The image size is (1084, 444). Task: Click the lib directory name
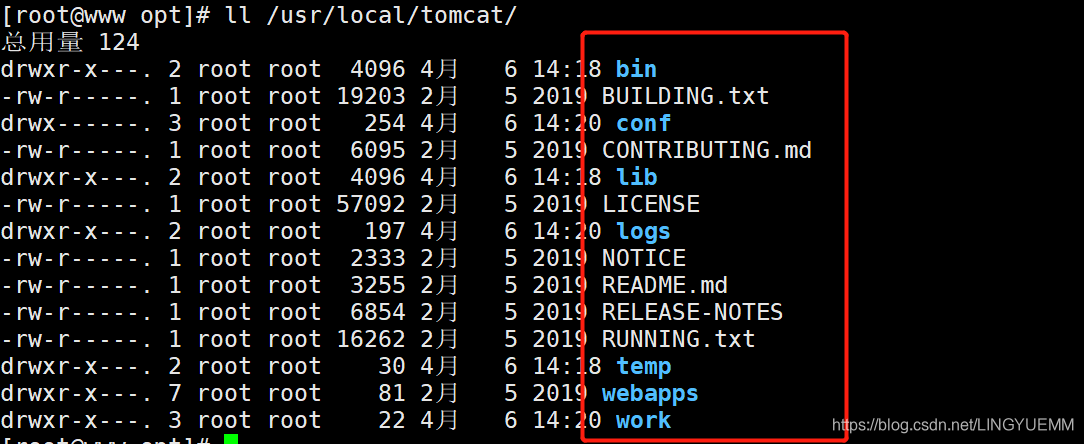coord(636,177)
